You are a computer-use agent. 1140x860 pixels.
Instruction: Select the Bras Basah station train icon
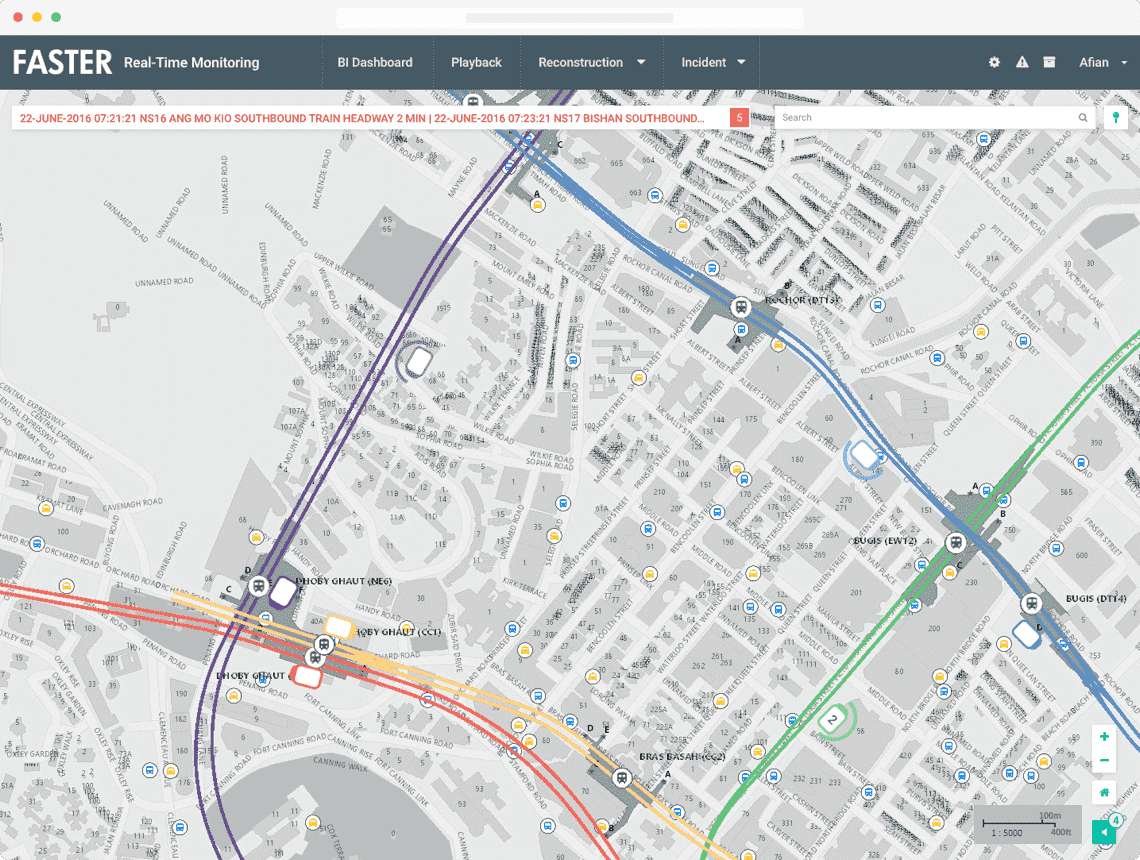(x=623, y=778)
